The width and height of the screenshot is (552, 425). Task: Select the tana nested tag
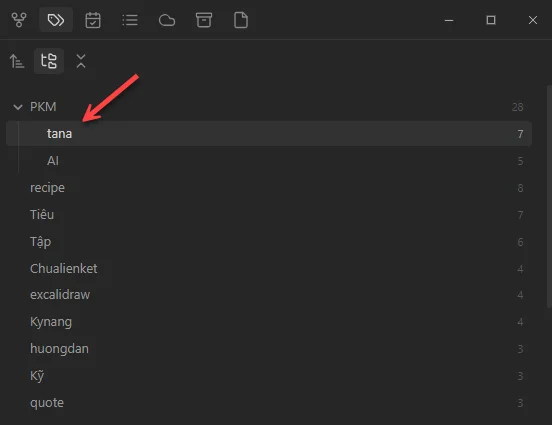click(269, 133)
